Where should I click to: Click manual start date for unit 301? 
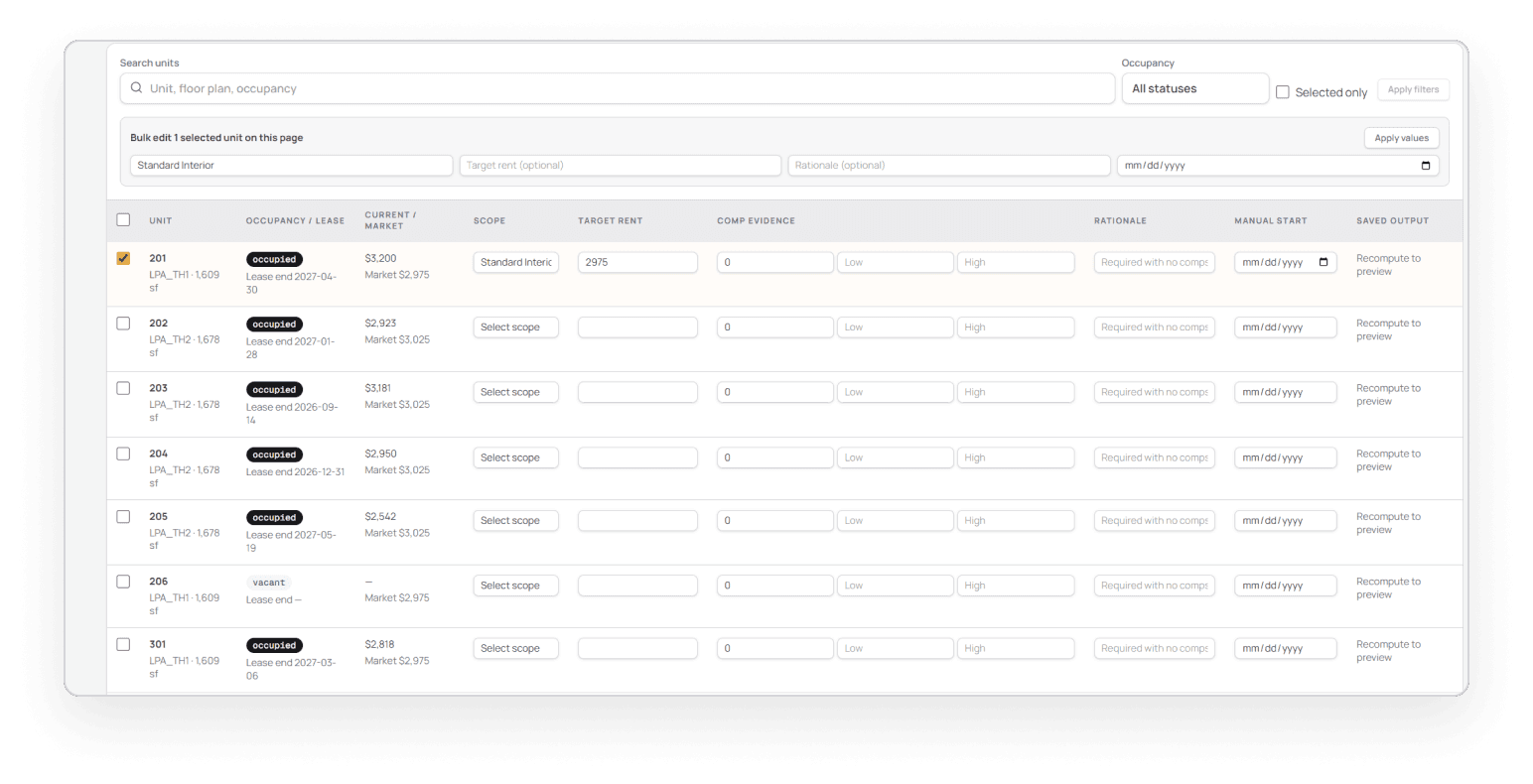(1286, 649)
